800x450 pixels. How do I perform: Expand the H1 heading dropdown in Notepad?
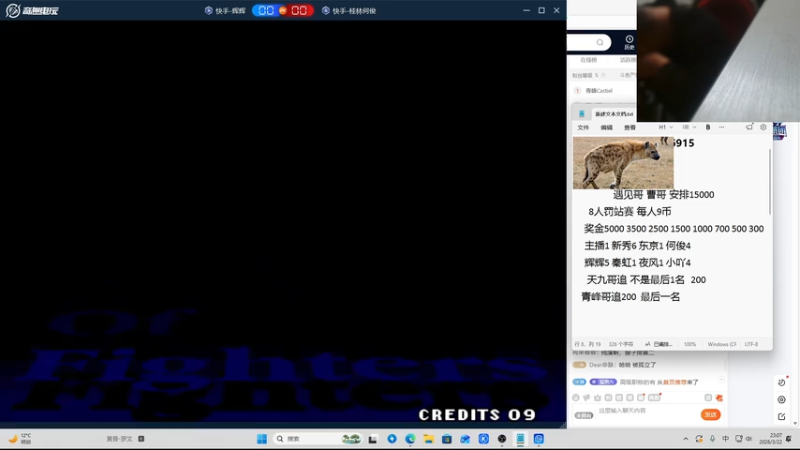[x=665, y=127]
